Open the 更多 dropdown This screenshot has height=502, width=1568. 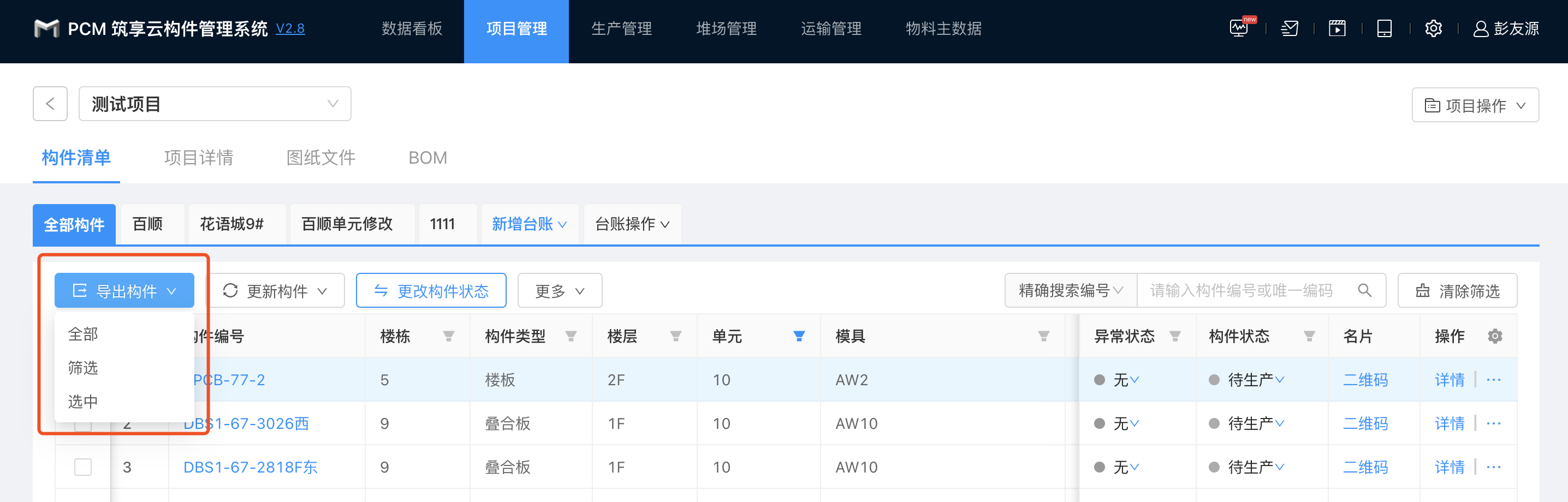click(560, 291)
